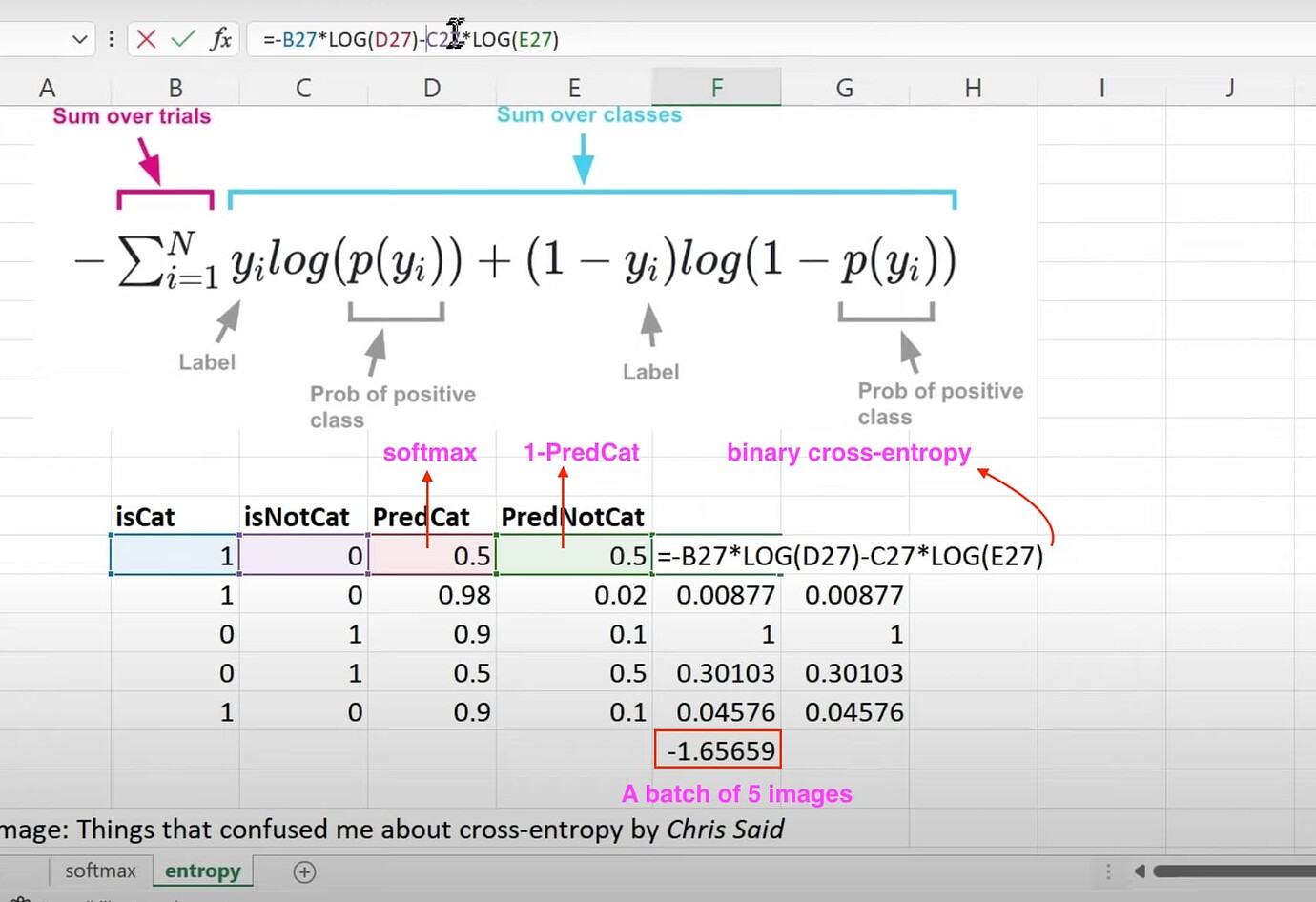Switch to the softmax sheet tab
1316x902 pixels.
click(100, 871)
